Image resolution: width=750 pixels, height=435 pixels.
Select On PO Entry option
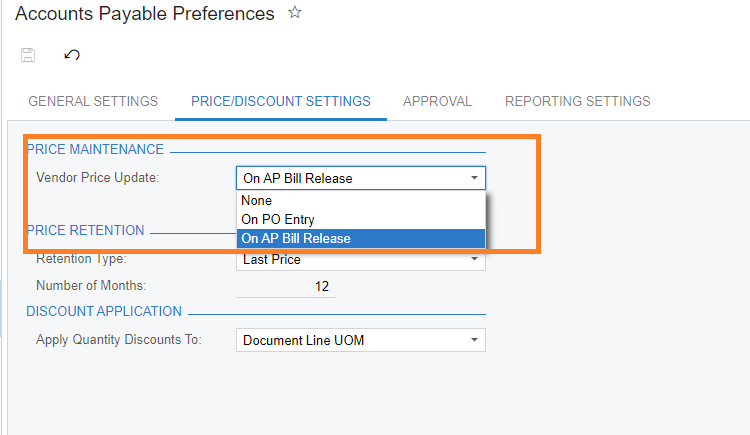tap(278, 219)
